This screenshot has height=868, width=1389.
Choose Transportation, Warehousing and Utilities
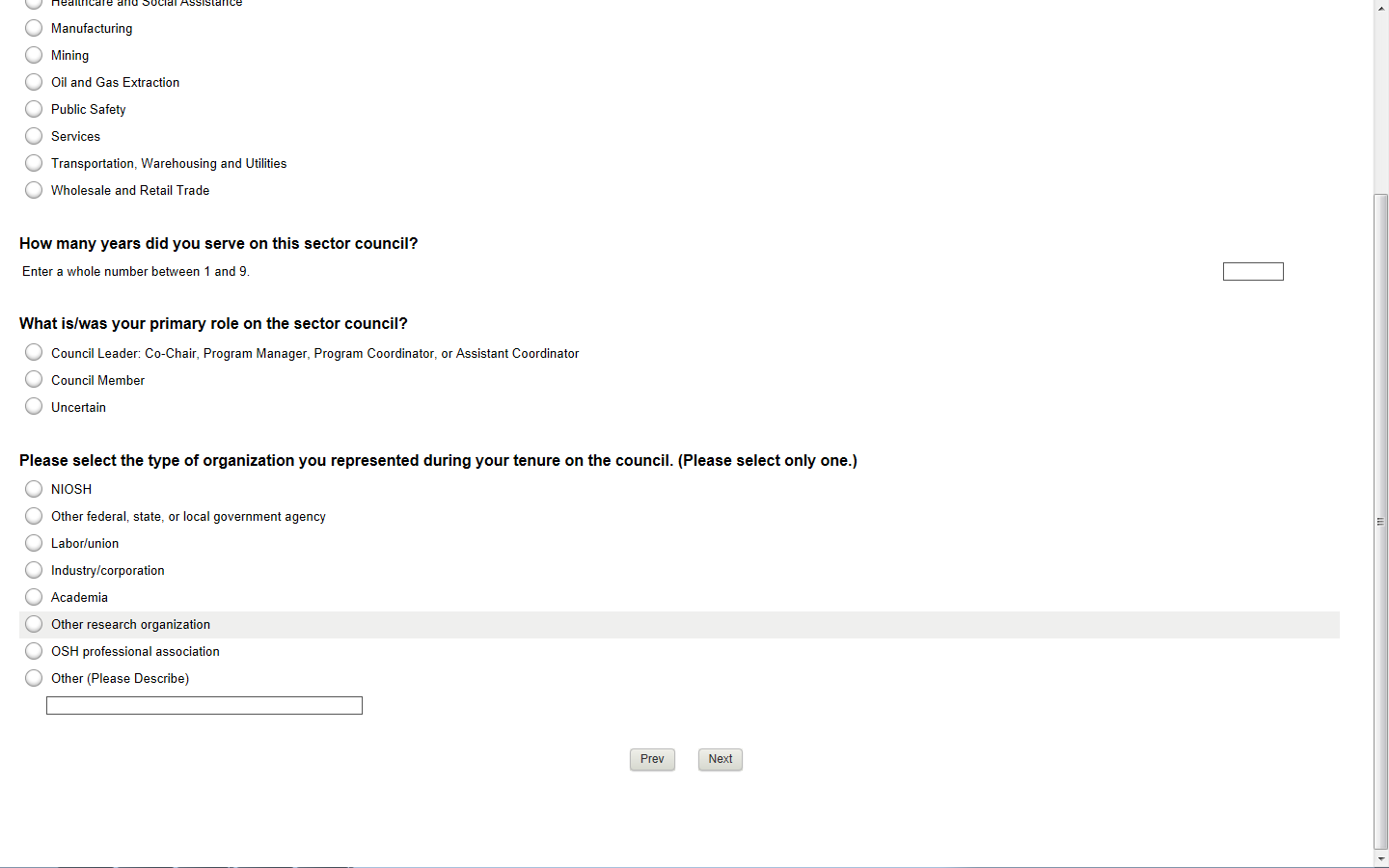click(x=34, y=163)
